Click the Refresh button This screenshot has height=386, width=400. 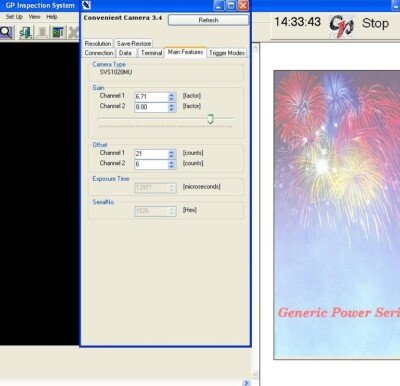(x=208, y=20)
